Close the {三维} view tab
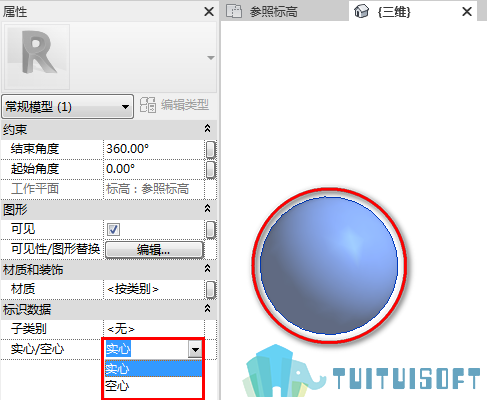Screen dimensions: 487x400 click(x=467, y=12)
